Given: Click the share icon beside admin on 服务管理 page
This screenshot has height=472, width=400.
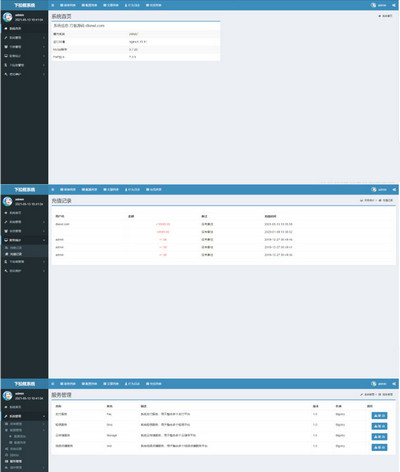Looking at the screenshot, I should click(x=394, y=384).
